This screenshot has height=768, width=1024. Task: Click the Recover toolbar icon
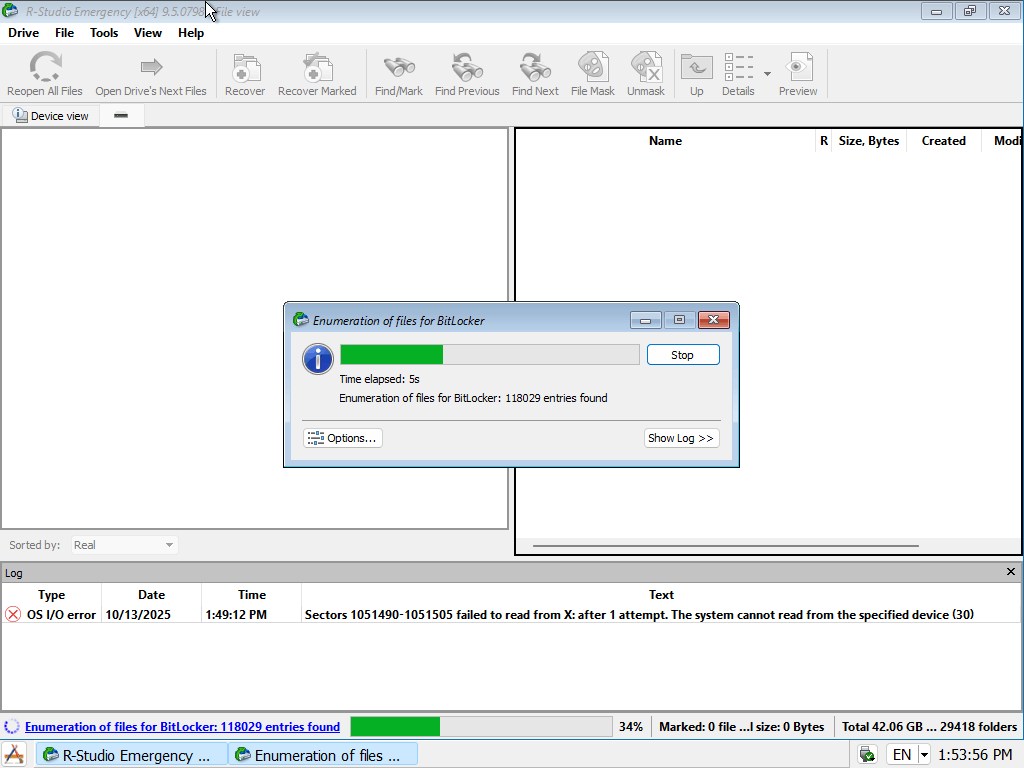click(246, 67)
